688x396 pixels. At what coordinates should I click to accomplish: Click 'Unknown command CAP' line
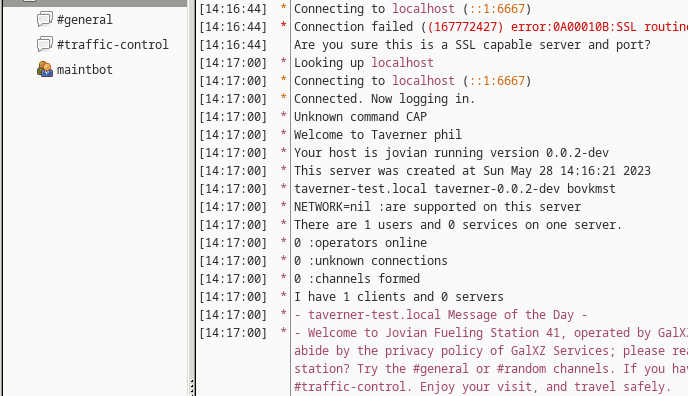(x=360, y=117)
